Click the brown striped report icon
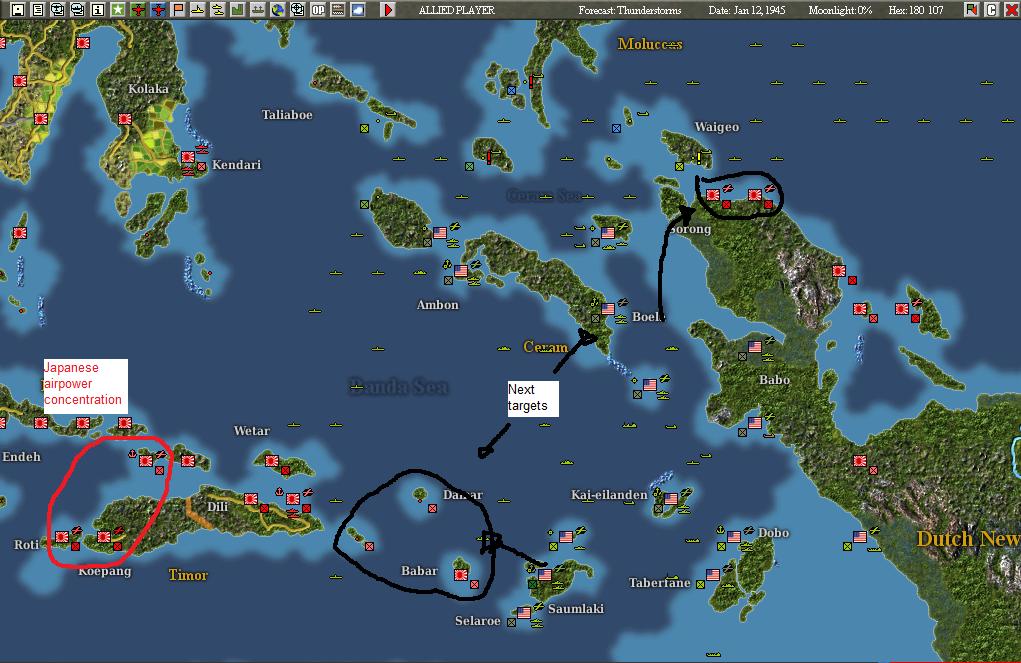Screen dimensions: 1021x663 pyautogui.click(x=337, y=9)
